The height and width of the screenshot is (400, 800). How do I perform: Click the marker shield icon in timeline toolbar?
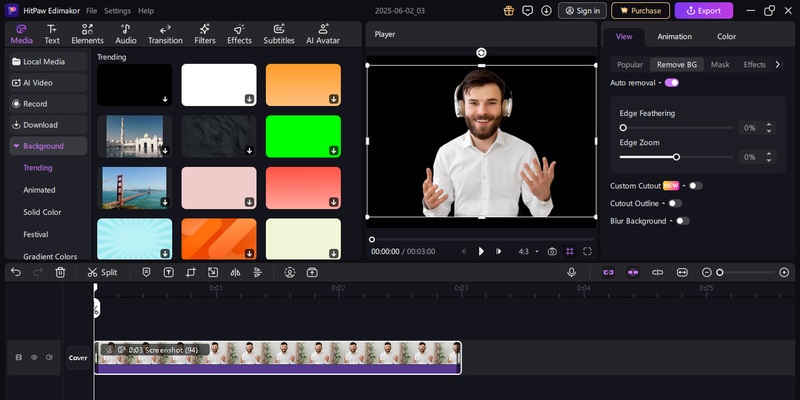click(146, 272)
